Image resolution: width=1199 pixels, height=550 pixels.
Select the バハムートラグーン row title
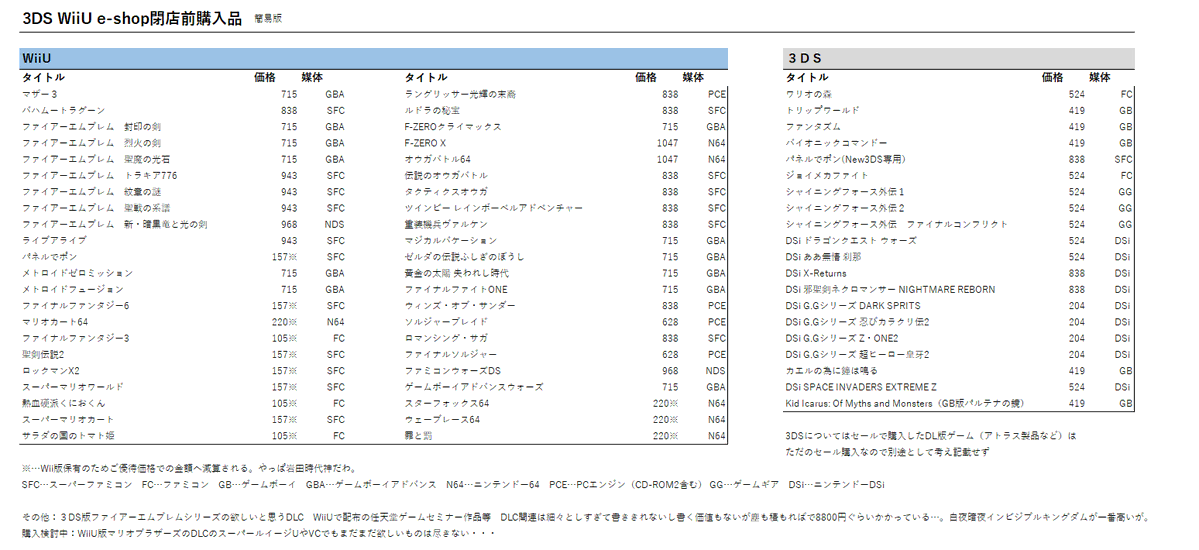63,110
